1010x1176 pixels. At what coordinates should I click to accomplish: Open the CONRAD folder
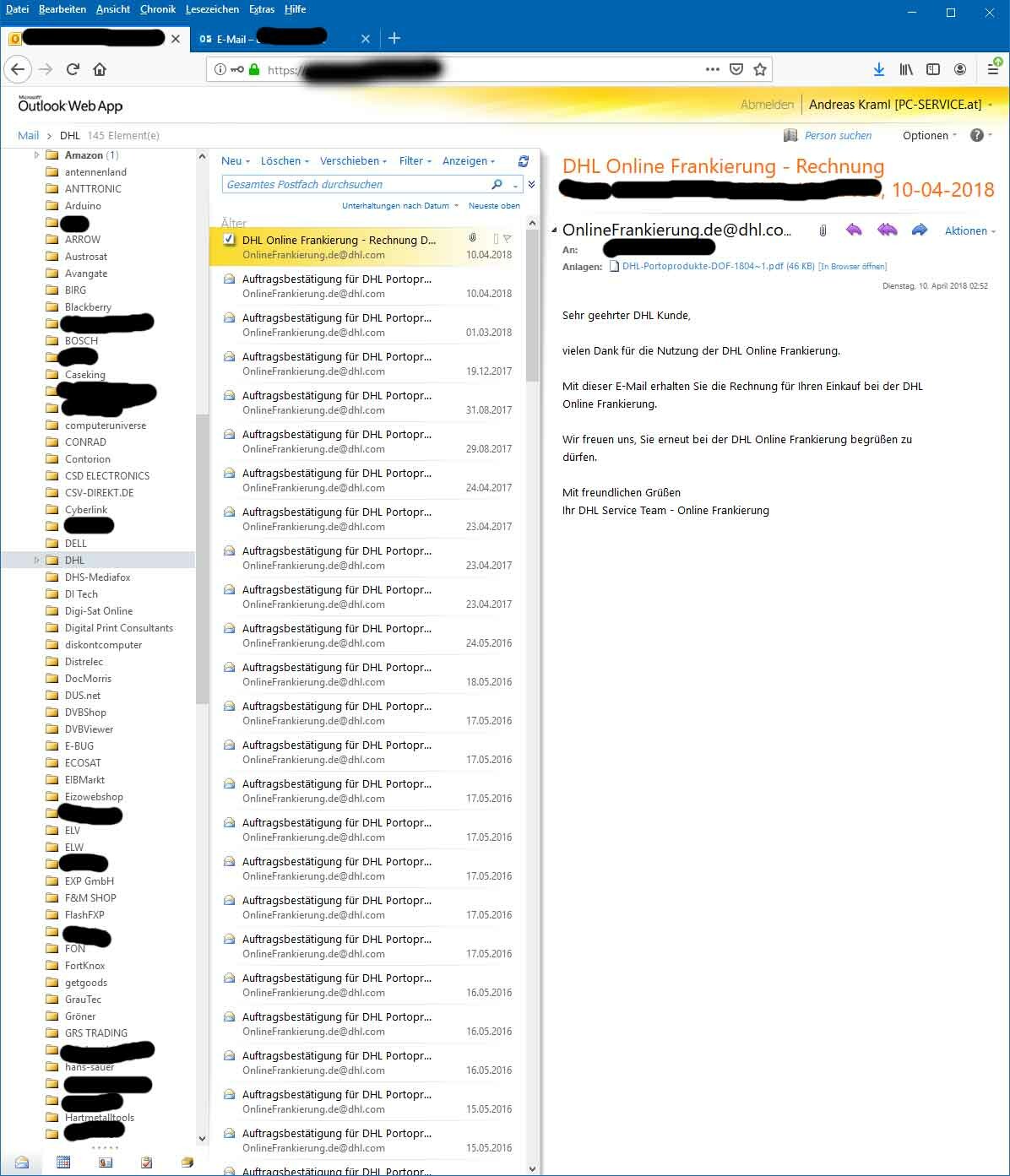(x=85, y=442)
